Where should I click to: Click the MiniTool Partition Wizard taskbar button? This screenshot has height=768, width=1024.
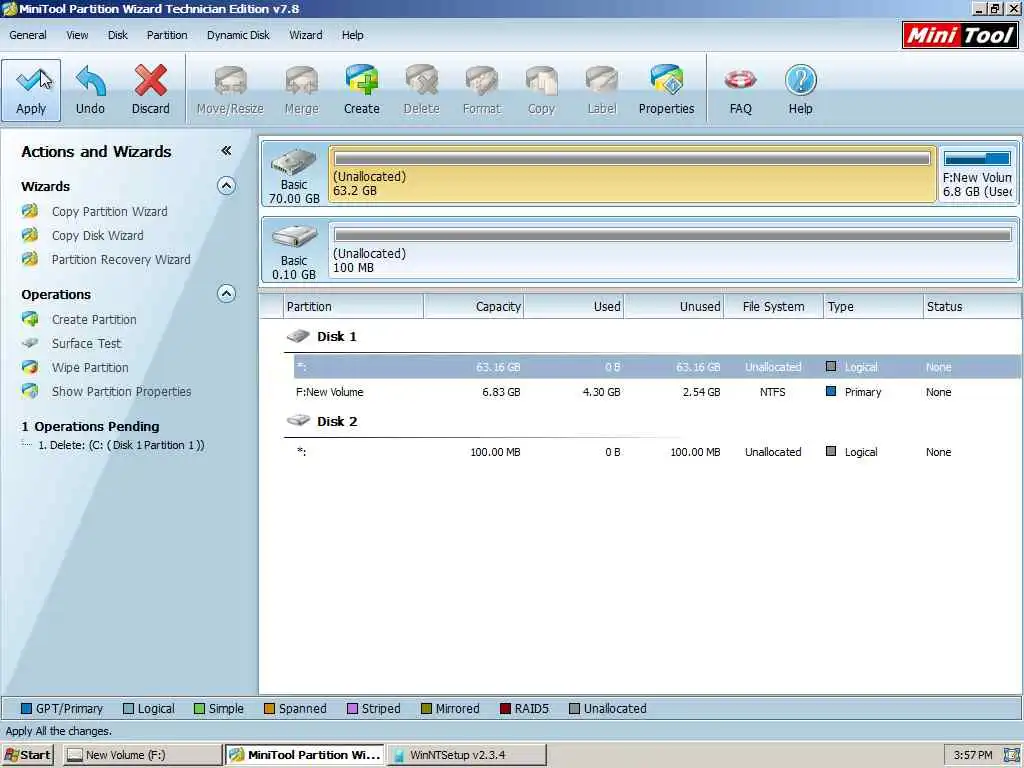(305, 755)
